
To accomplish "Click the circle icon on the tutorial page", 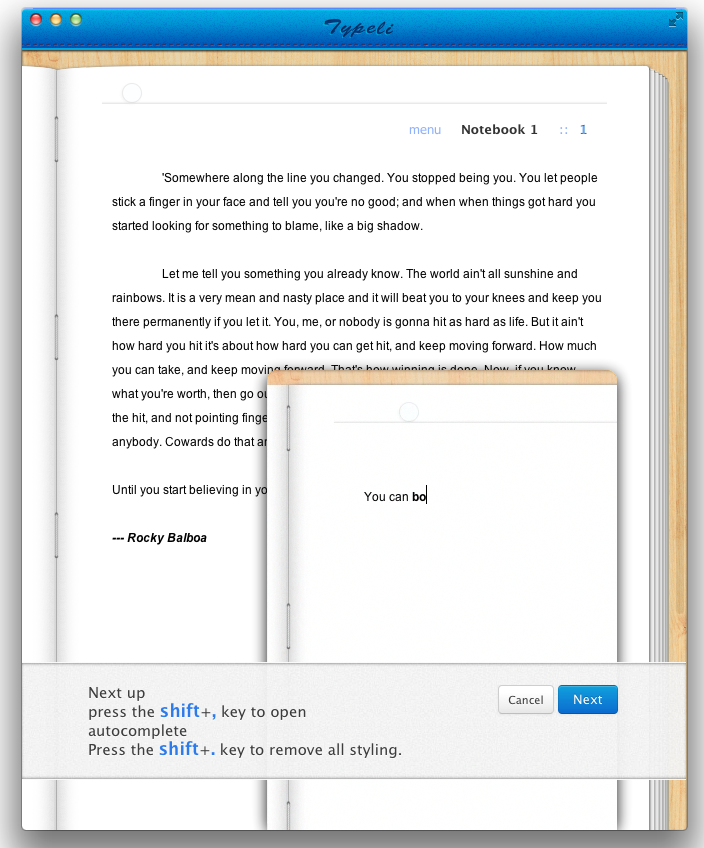I will coord(408,412).
